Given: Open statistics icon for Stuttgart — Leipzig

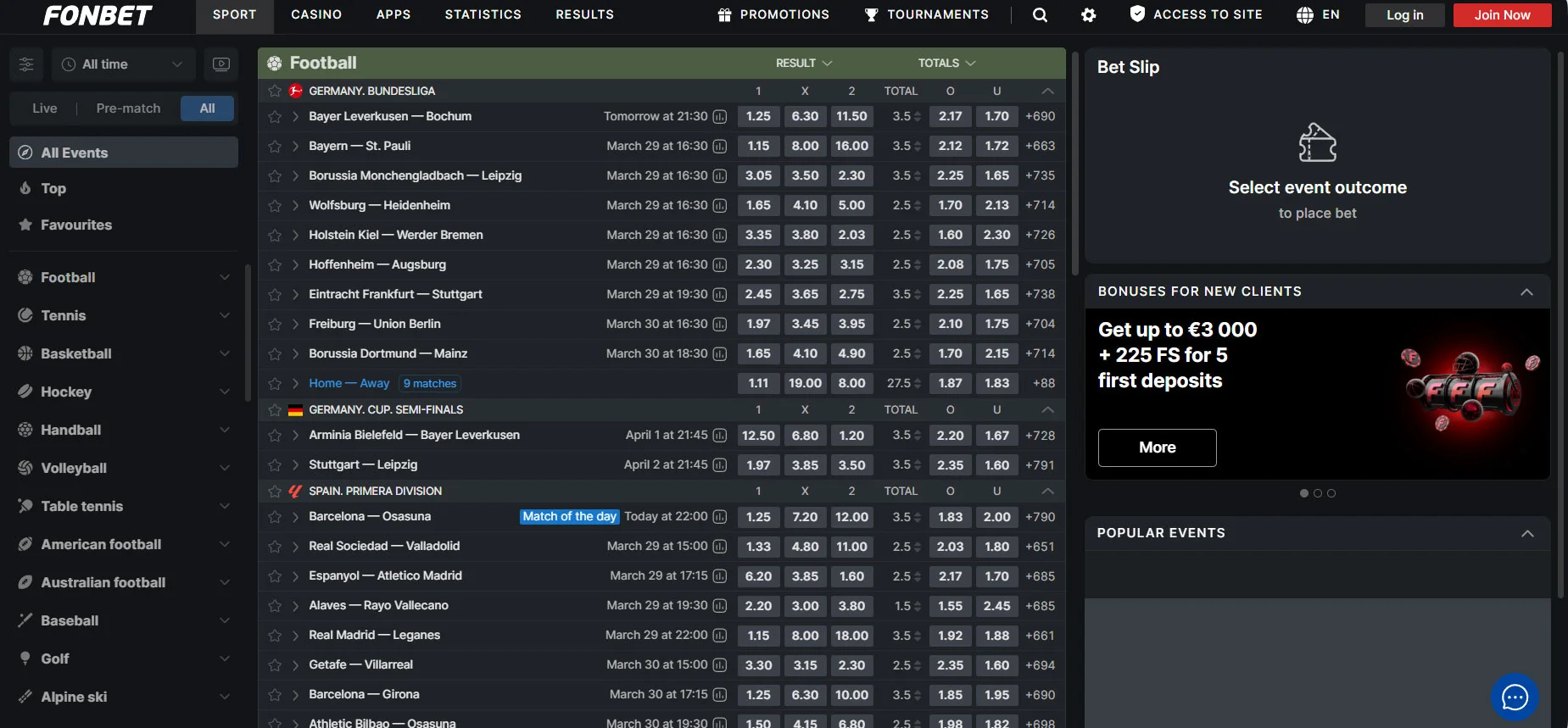Looking at the screenshot, I should click(720, 465).
